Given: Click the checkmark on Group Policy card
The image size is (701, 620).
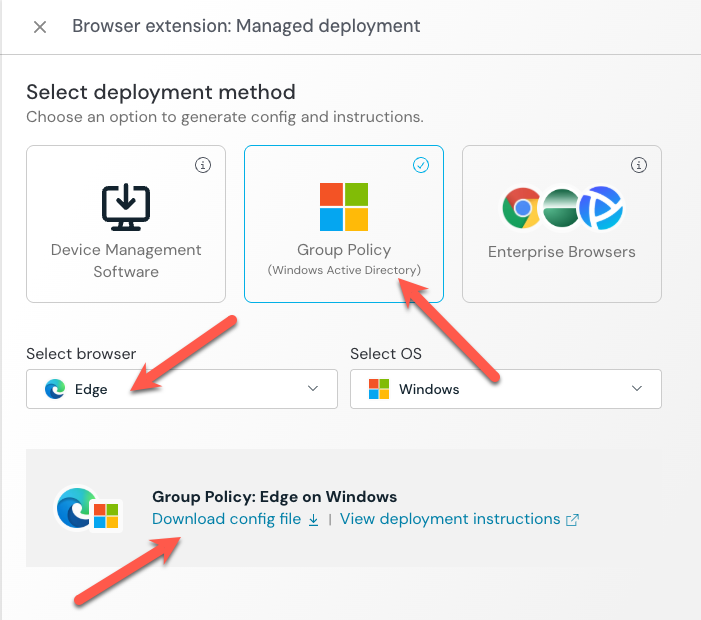Looking at the screenshot, I should pos(421,165).
